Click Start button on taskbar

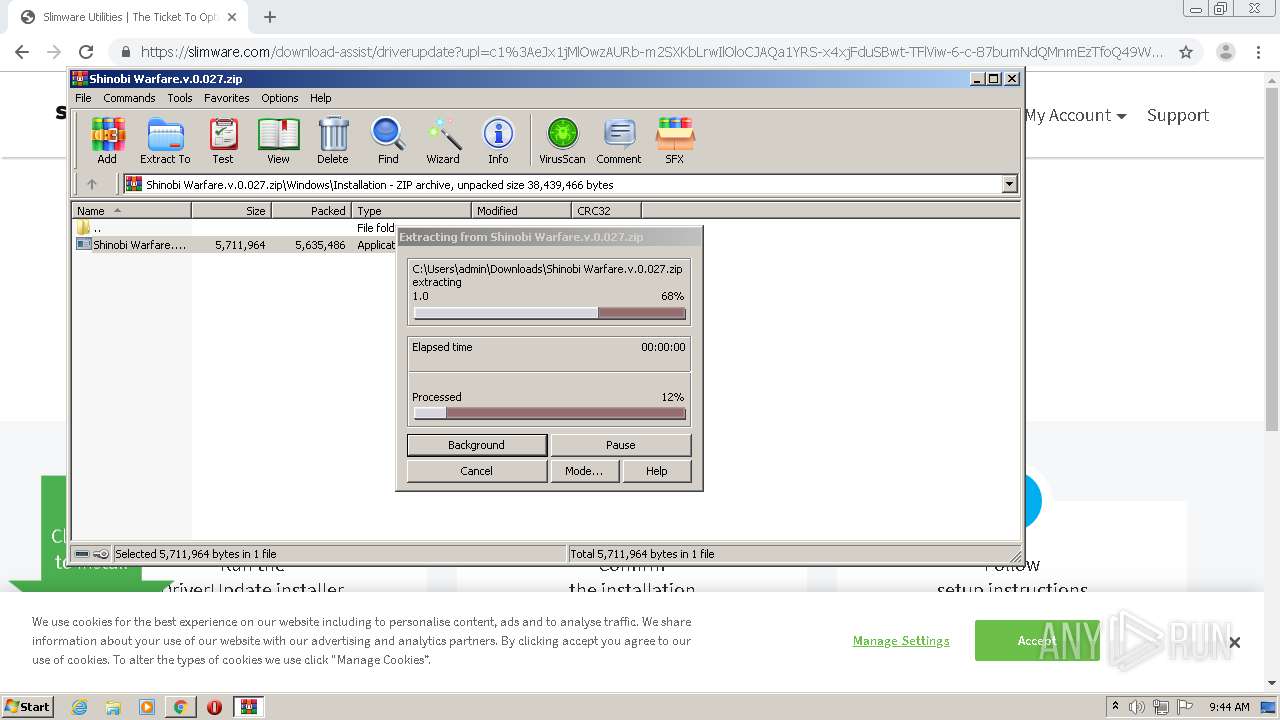point(28,707)
